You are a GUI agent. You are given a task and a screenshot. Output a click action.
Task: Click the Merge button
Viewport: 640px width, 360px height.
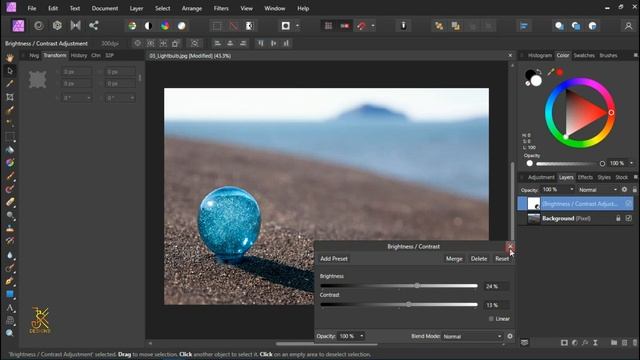click(x=454, y=259)
